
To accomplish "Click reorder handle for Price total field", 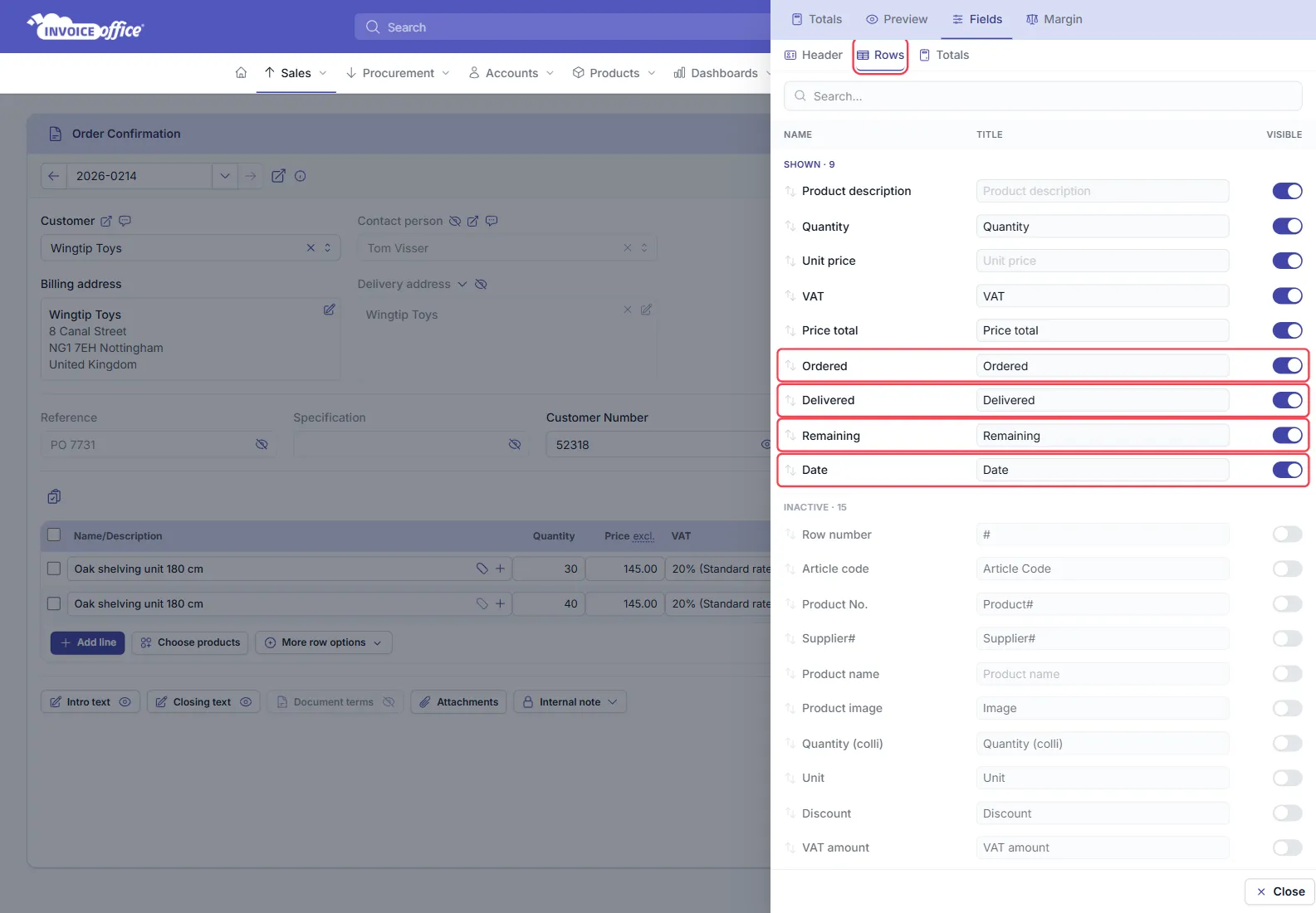I will (x=790, y=330).
